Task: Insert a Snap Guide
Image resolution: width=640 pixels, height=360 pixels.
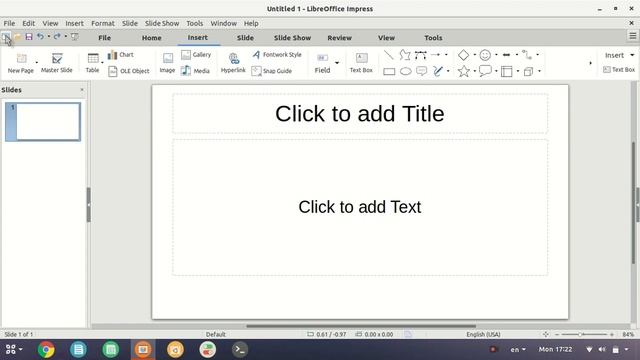Action: (272, 71)
